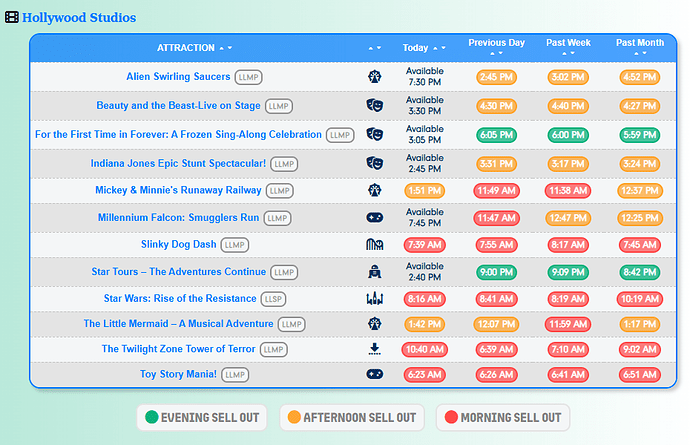The width and height of the screenshot is (690, 445).
Task: Click LLMP badge next to Alien Swirling Saucers
Action: 249,77
